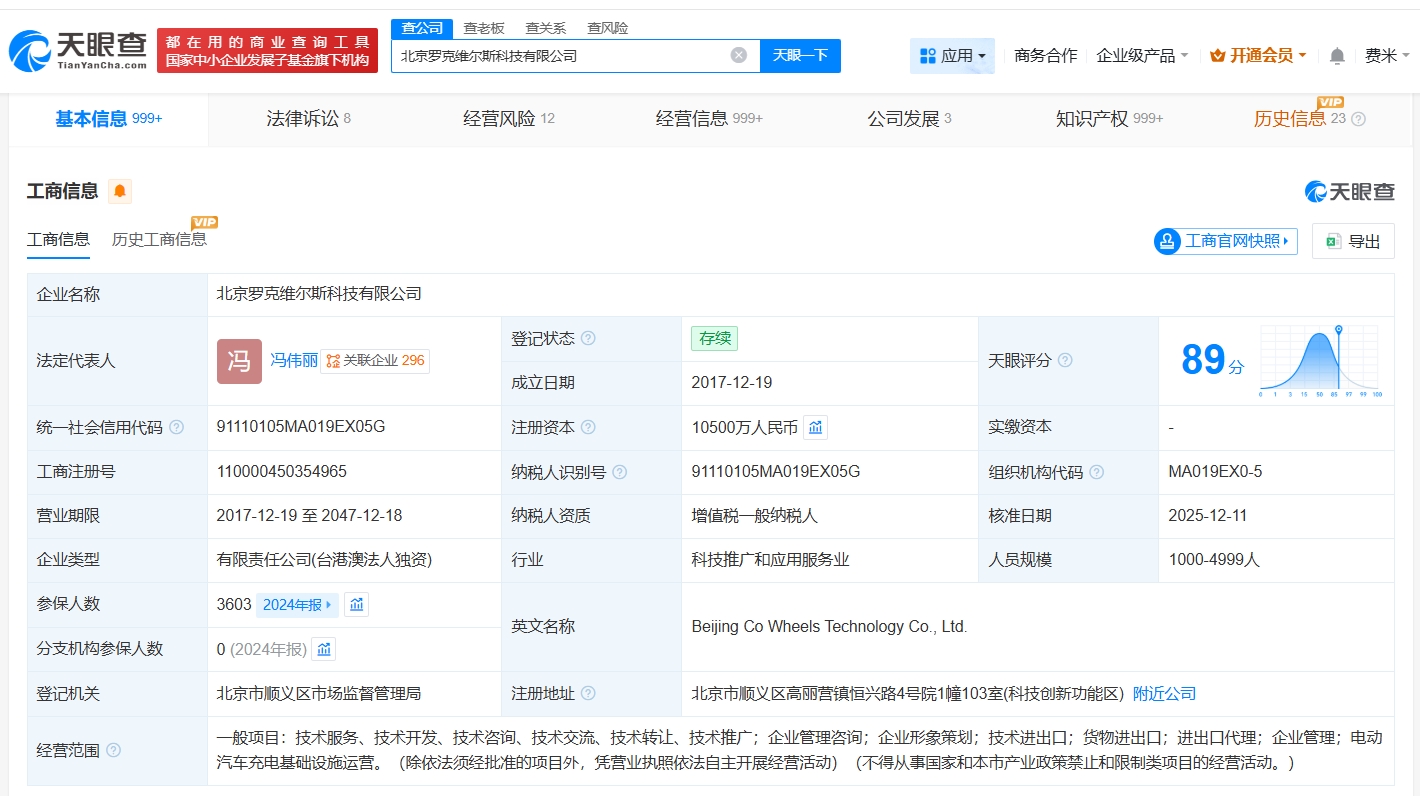Click the orange alert bell beside 工商信息
The image size is (1420, 796).
point(120,191)
